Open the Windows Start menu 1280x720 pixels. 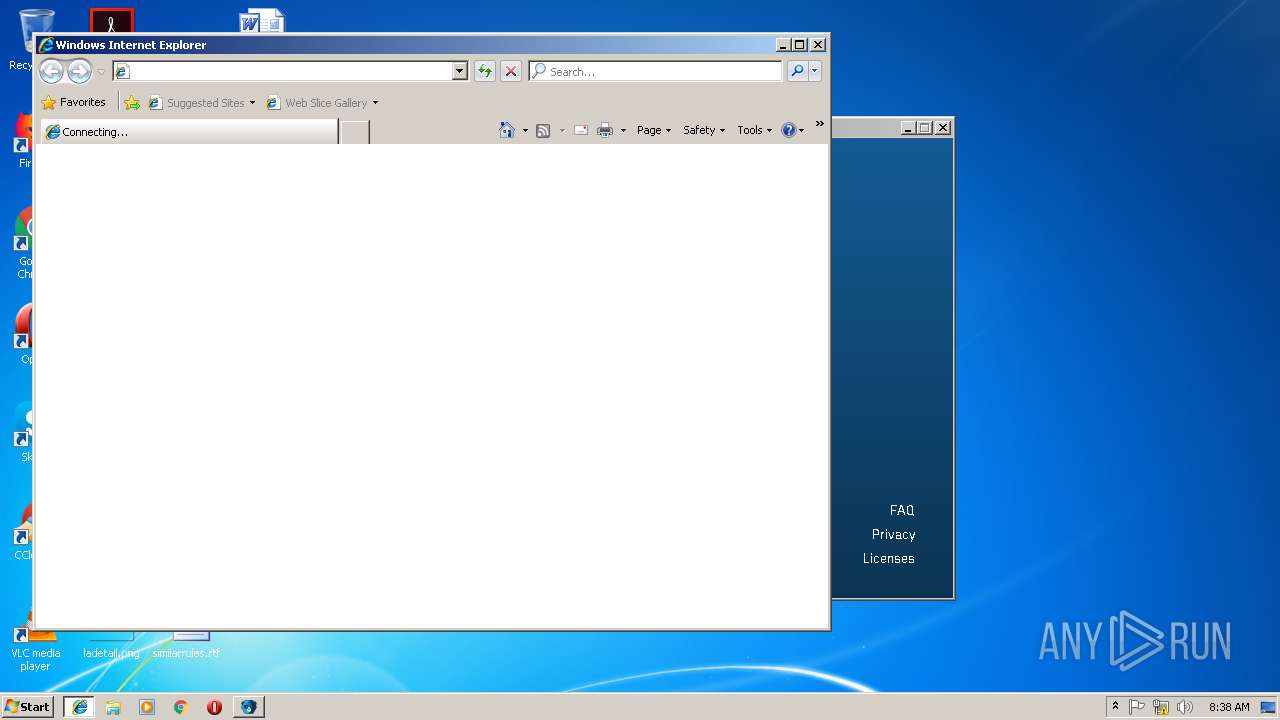coord(27,707)
